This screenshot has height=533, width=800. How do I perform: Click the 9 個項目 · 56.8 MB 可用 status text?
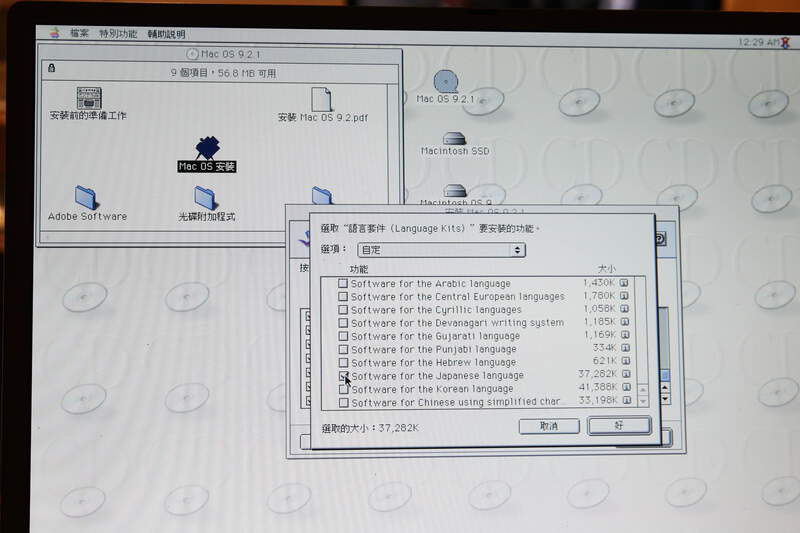[x=223, y=73]
